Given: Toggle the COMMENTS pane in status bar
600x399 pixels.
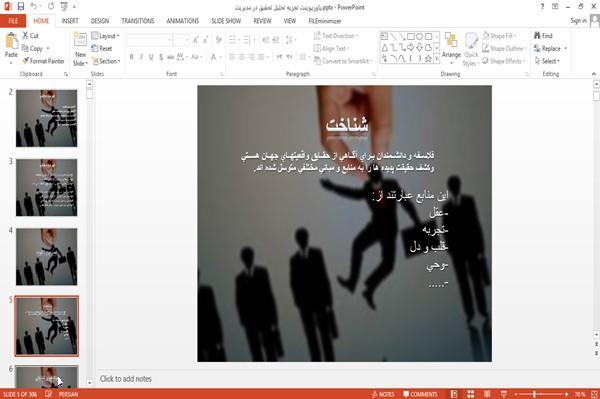Looking at the screenshot, I should 420,394.
